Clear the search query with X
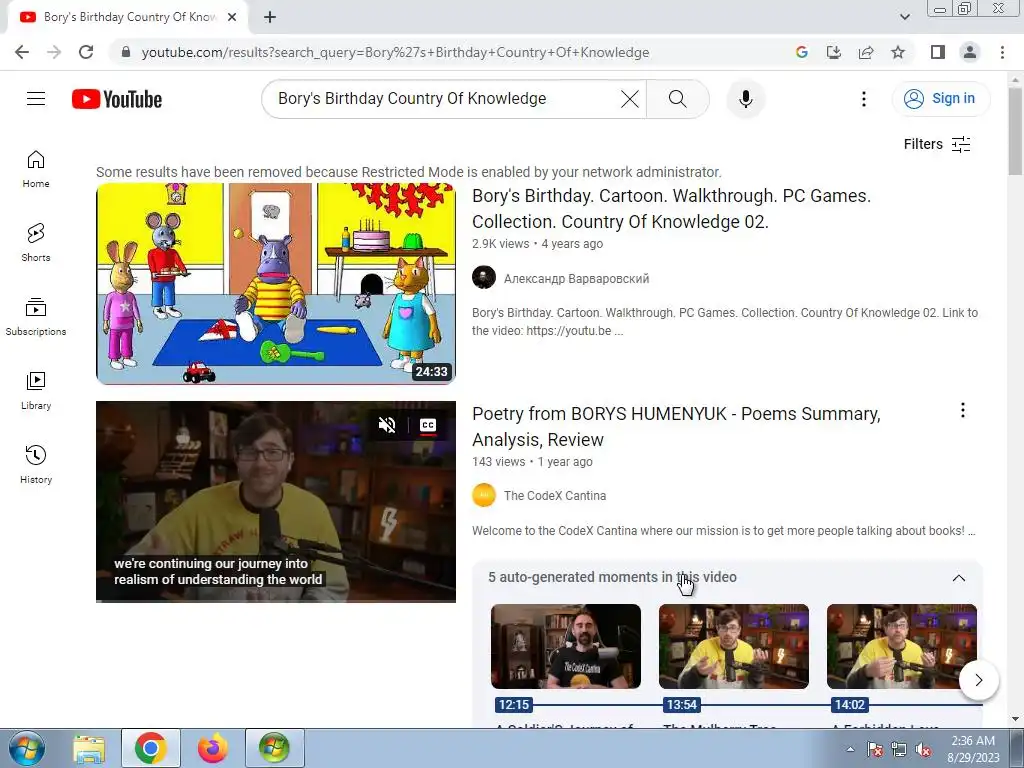 (x=630, y=99)
